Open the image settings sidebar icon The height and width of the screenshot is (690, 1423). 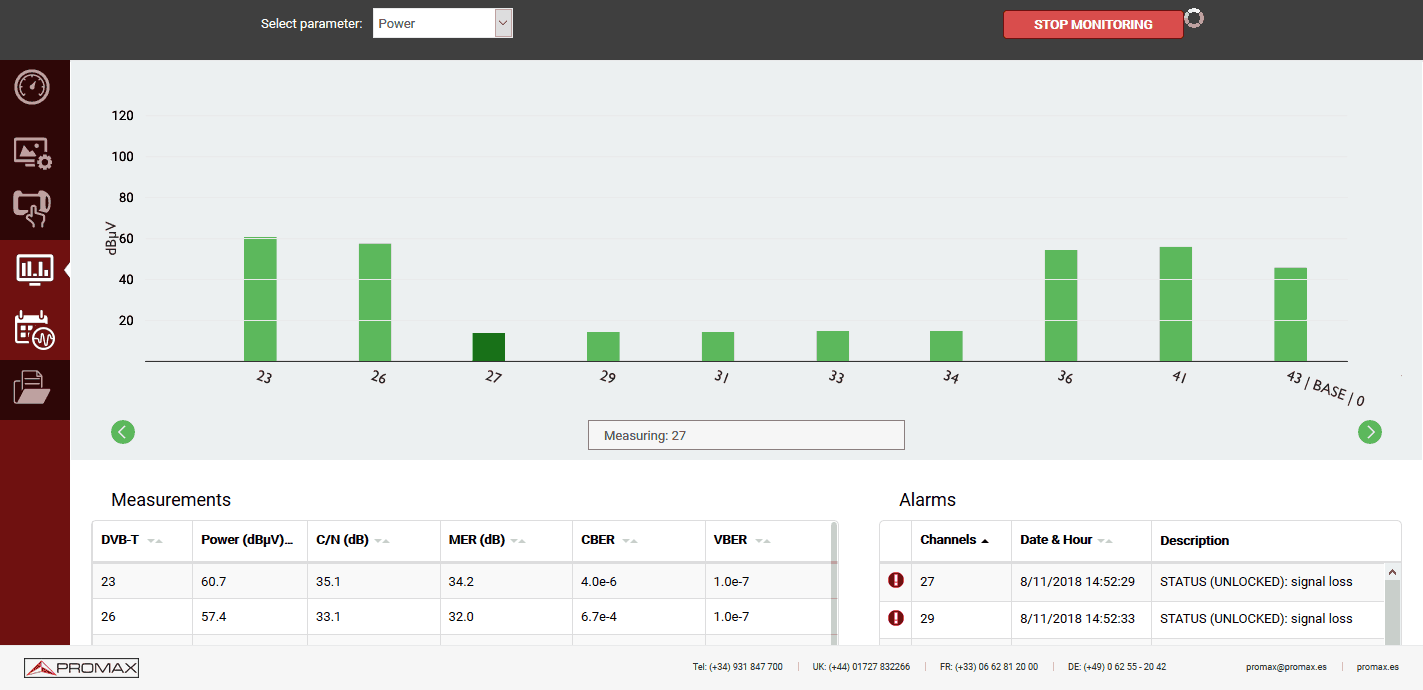point(33,153)
